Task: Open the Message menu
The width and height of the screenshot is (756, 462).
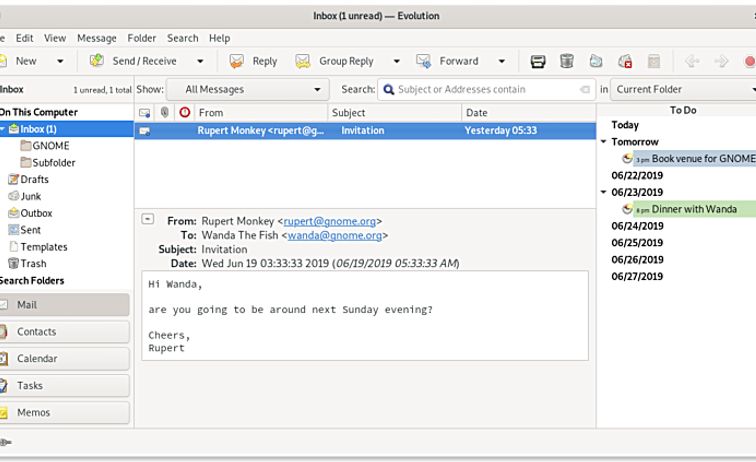Action: [97, 38]
